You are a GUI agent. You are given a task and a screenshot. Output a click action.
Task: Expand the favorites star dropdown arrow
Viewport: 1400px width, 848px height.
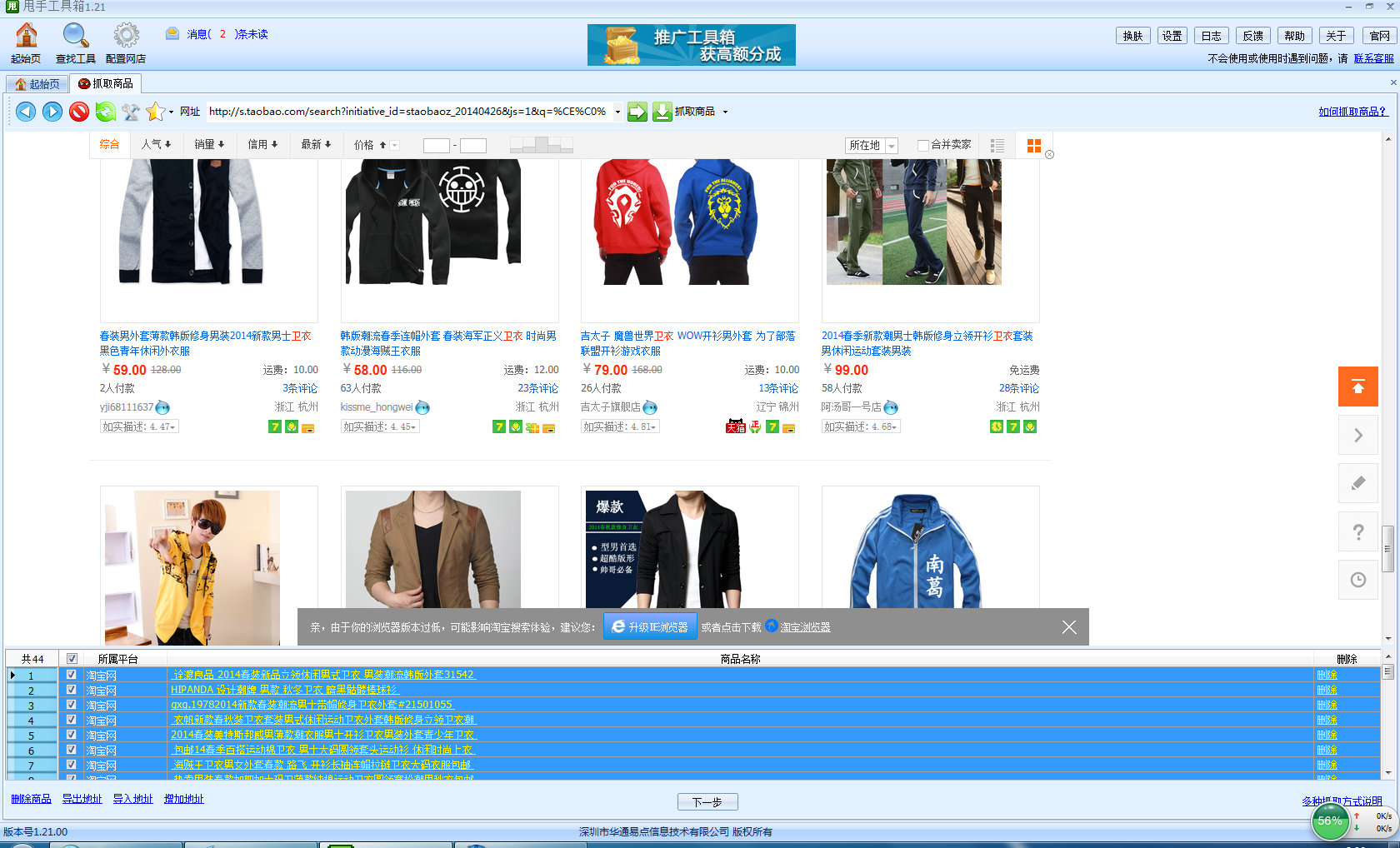pyautogui.click(x=171, y=112)
